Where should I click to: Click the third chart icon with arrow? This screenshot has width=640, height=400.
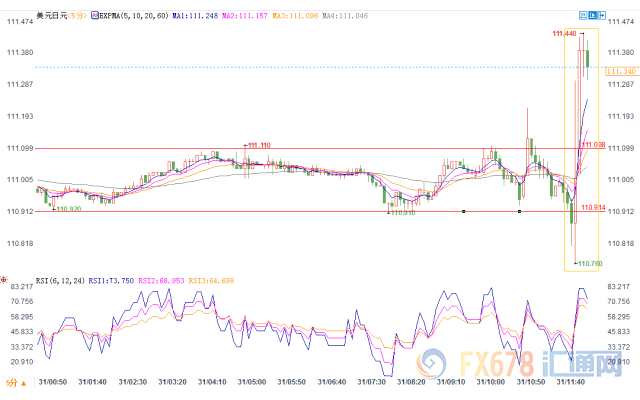pyautogui.click(x=602, y=16)
